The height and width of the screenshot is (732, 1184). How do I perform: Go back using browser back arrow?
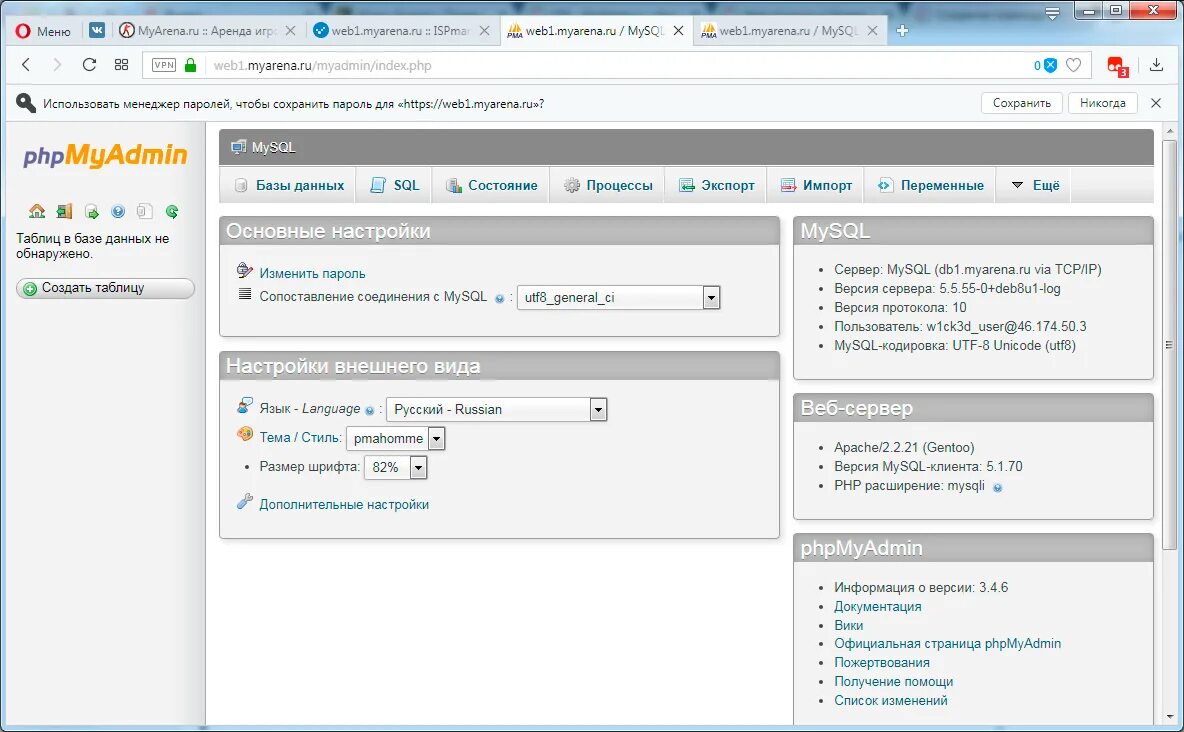tap(26, 65)
